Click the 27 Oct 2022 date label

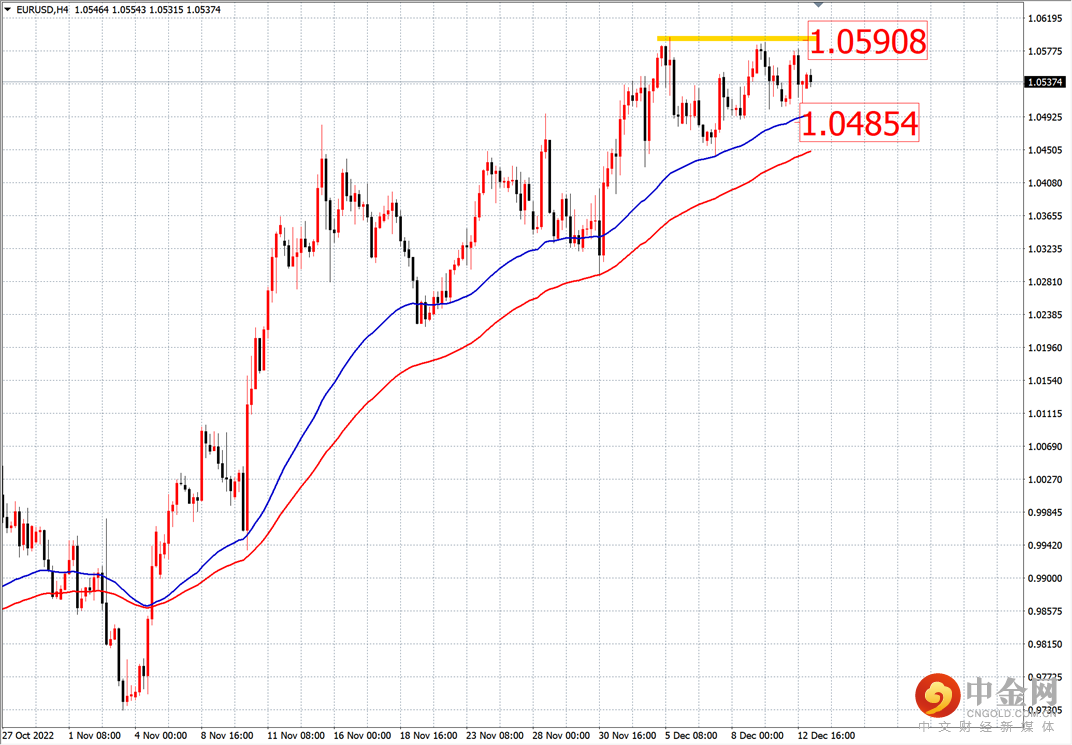31,735
